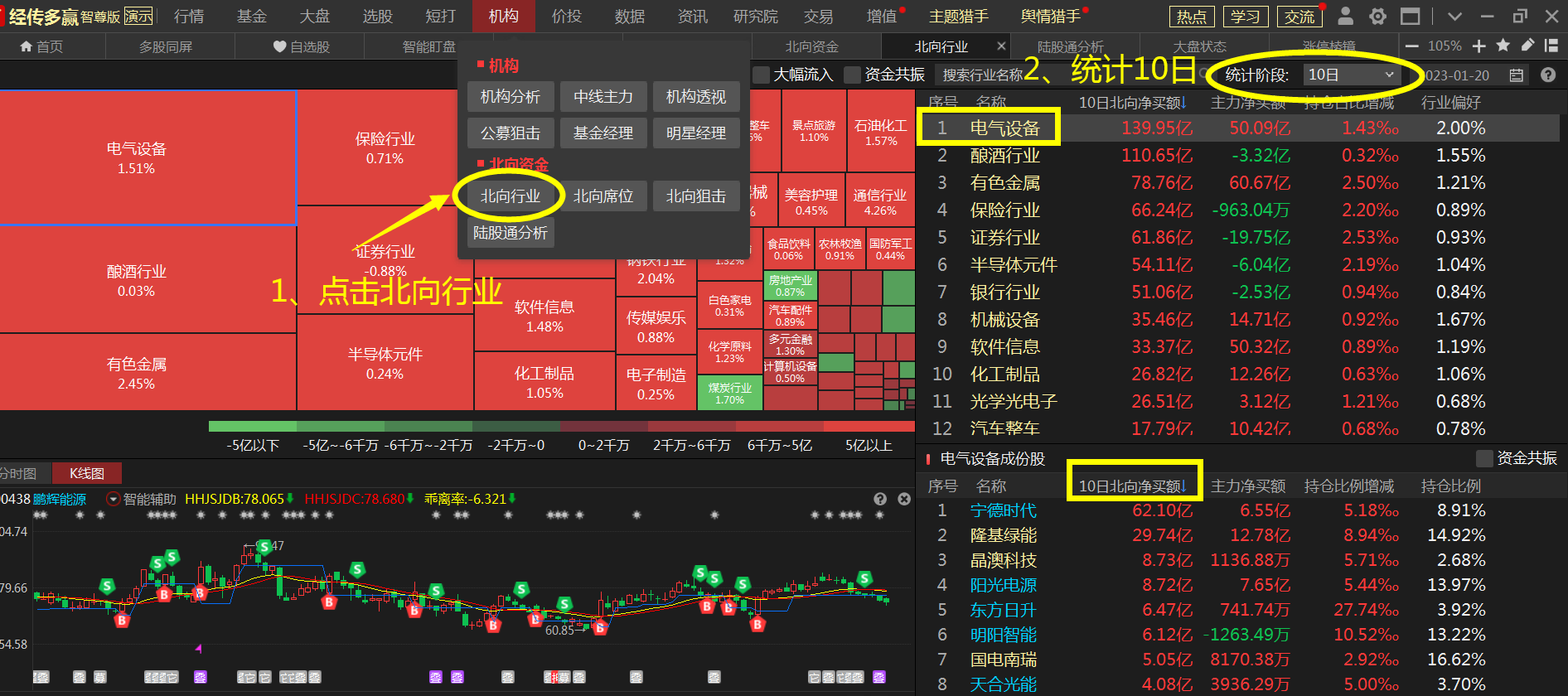Select 北向狙击 in dropdown menu

pyautogui.click(x=696, y=196)
